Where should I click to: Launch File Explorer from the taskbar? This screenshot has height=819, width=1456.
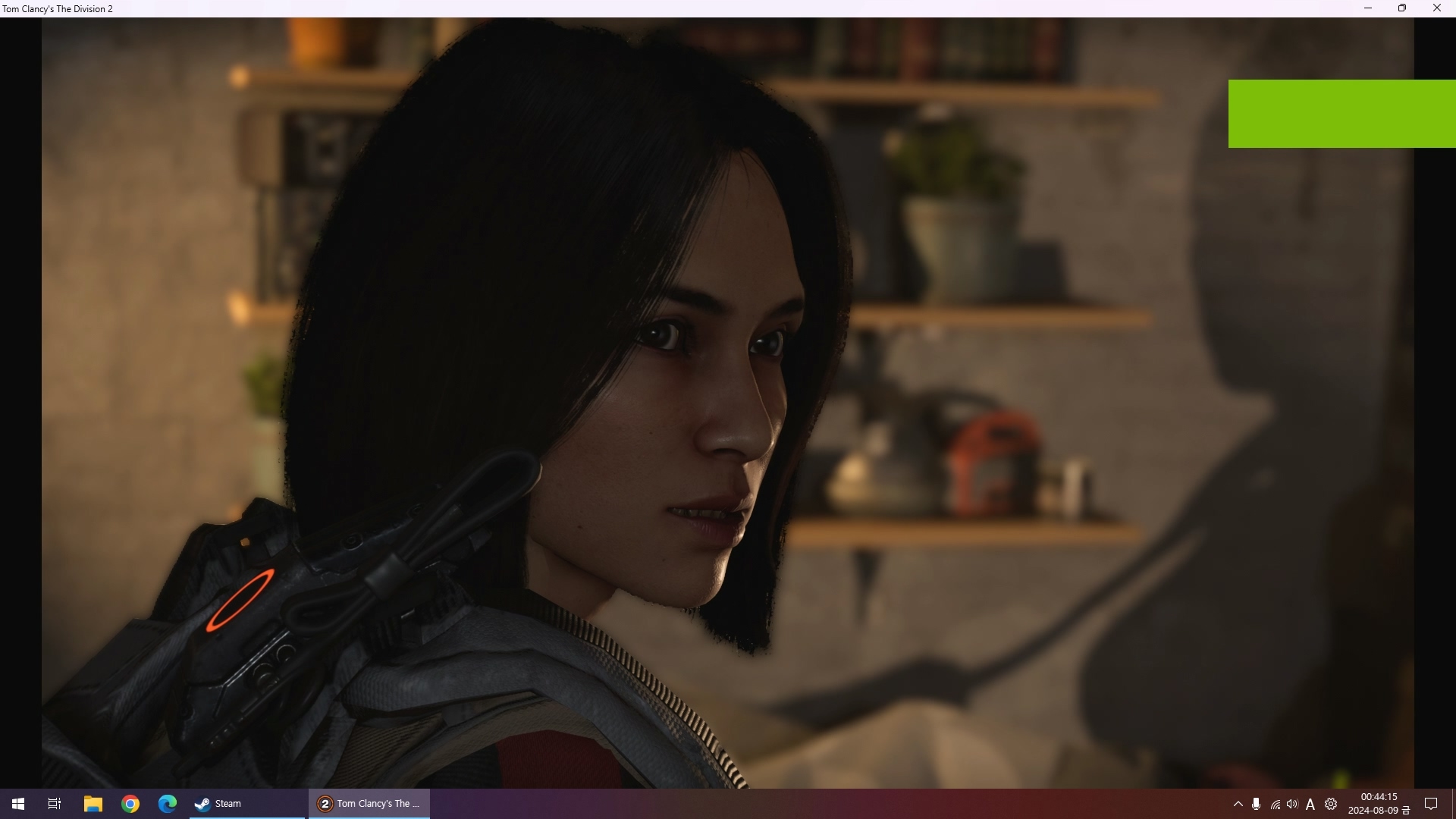click(x=93, y=804)
